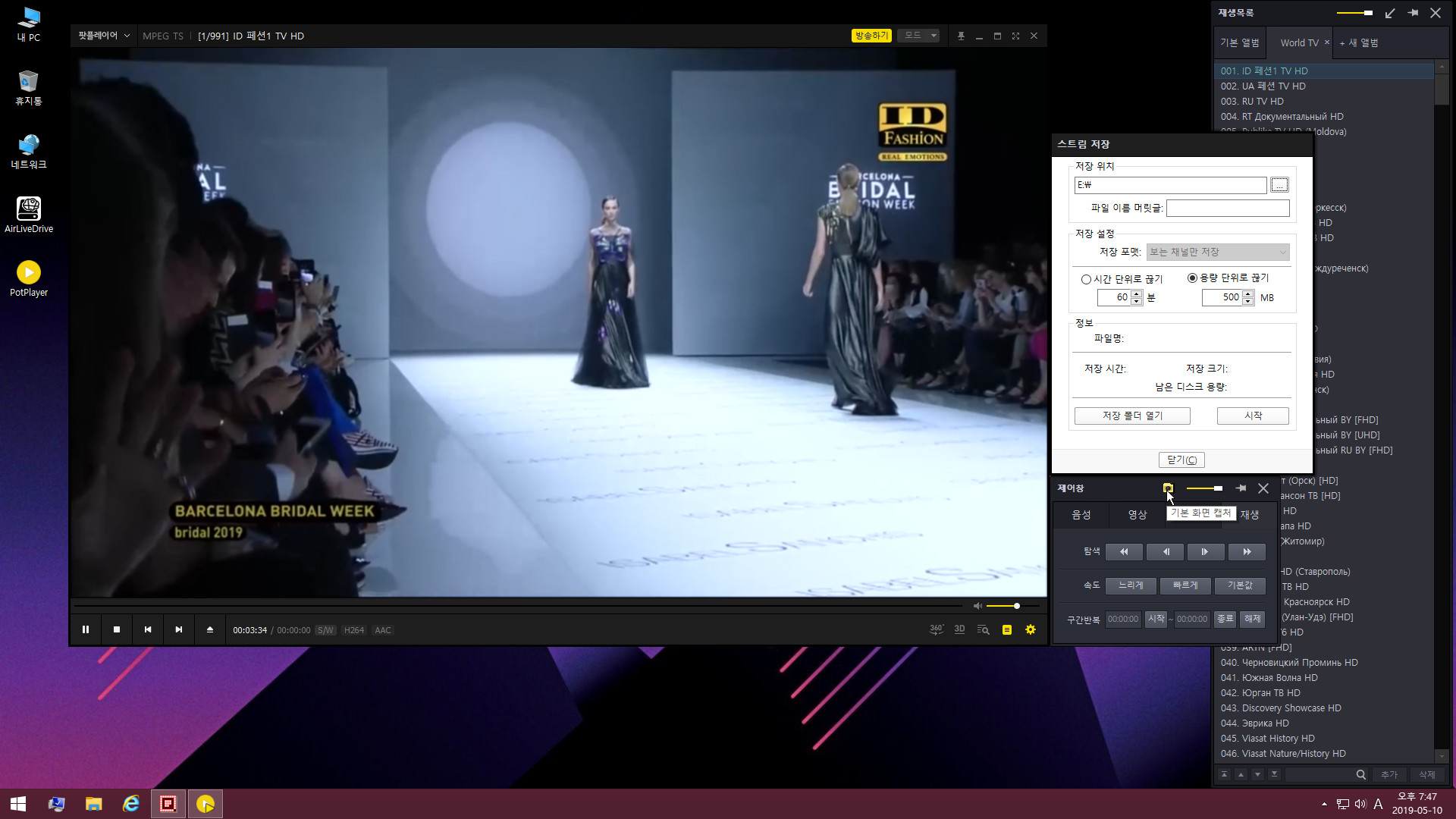Set A-B repeat end with 종료

click(x=1225, y=619)
